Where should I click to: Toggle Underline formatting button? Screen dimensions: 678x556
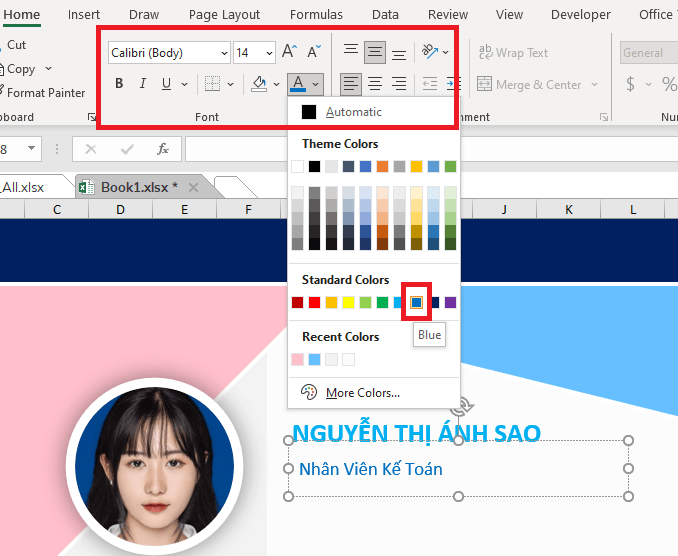(166, 84)
